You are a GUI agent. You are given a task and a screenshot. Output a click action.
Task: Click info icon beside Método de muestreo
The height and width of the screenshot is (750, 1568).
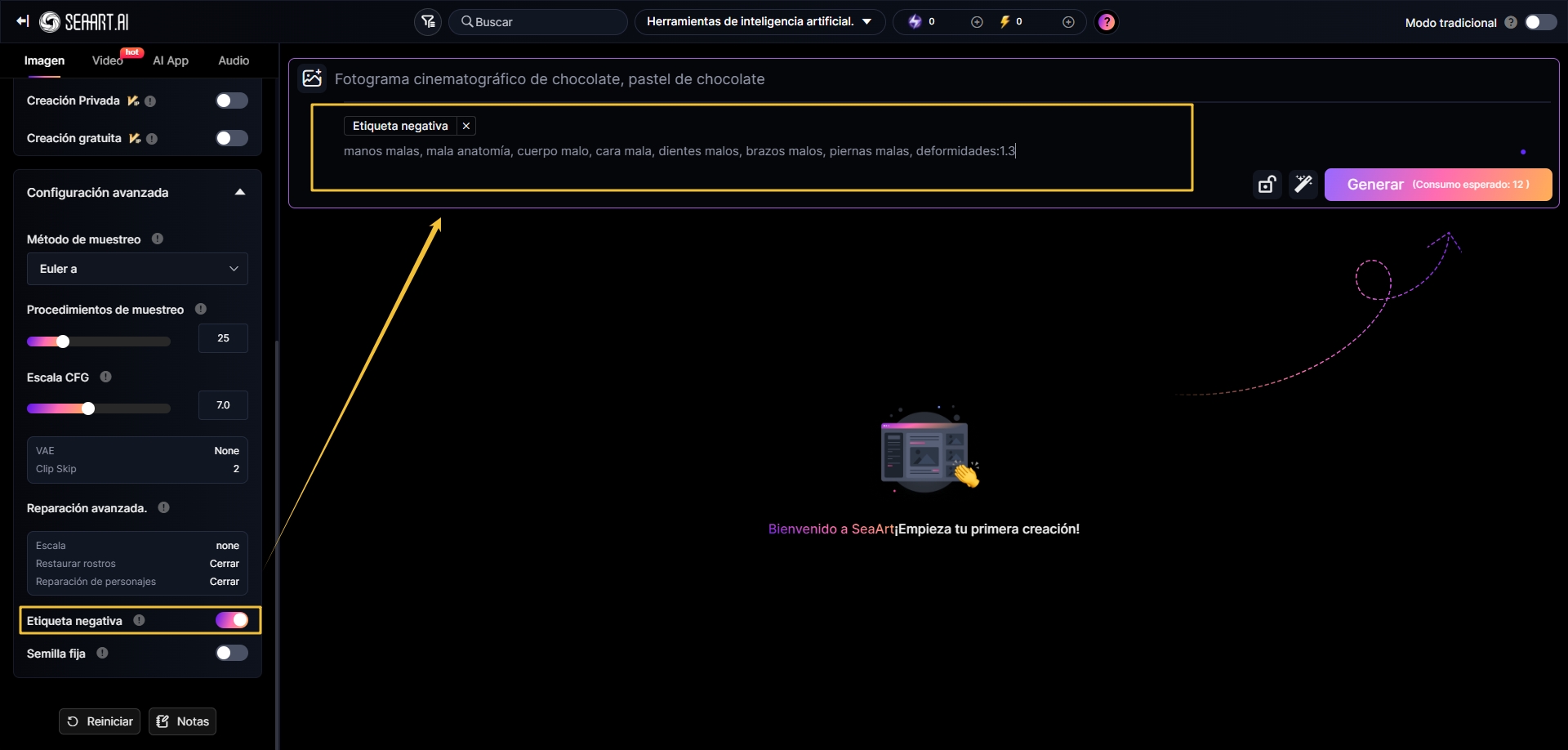point(158,239)
